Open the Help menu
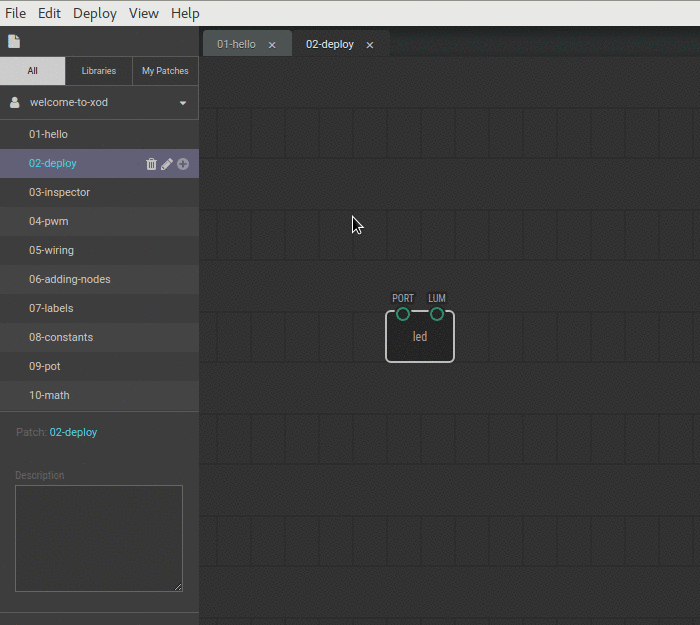This screenshot has height=625, width=700. point(185,13)
